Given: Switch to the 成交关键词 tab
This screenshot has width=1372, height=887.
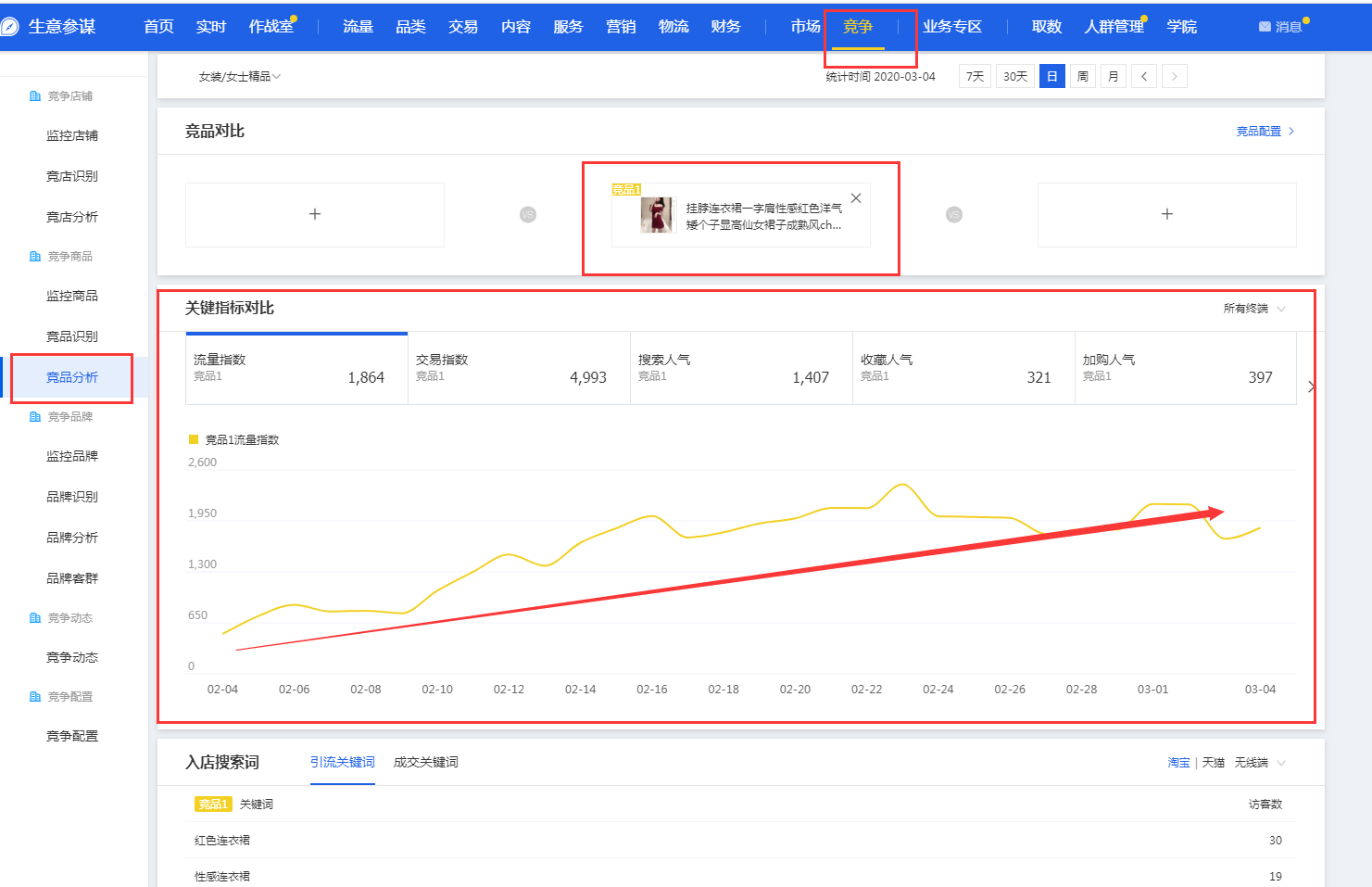Looking at the screenshot, I should click(x=425, y=762).
